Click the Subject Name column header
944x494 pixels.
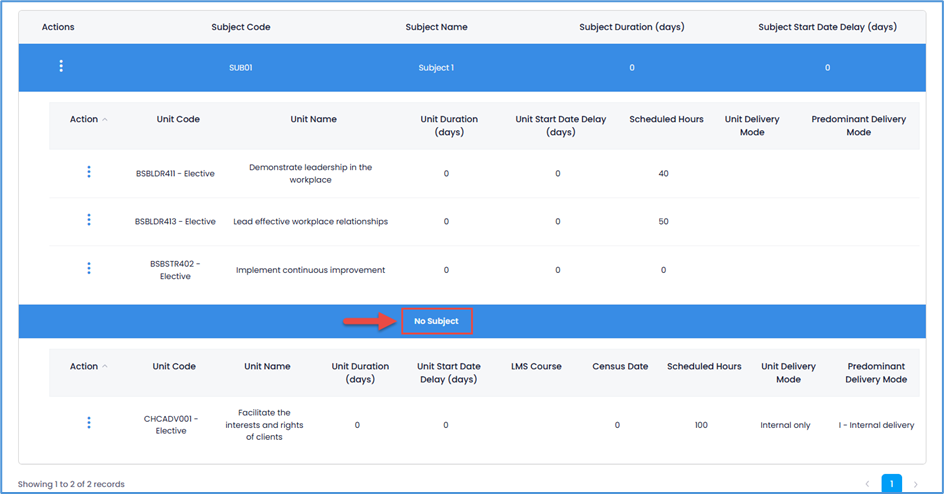click(436, 27)
